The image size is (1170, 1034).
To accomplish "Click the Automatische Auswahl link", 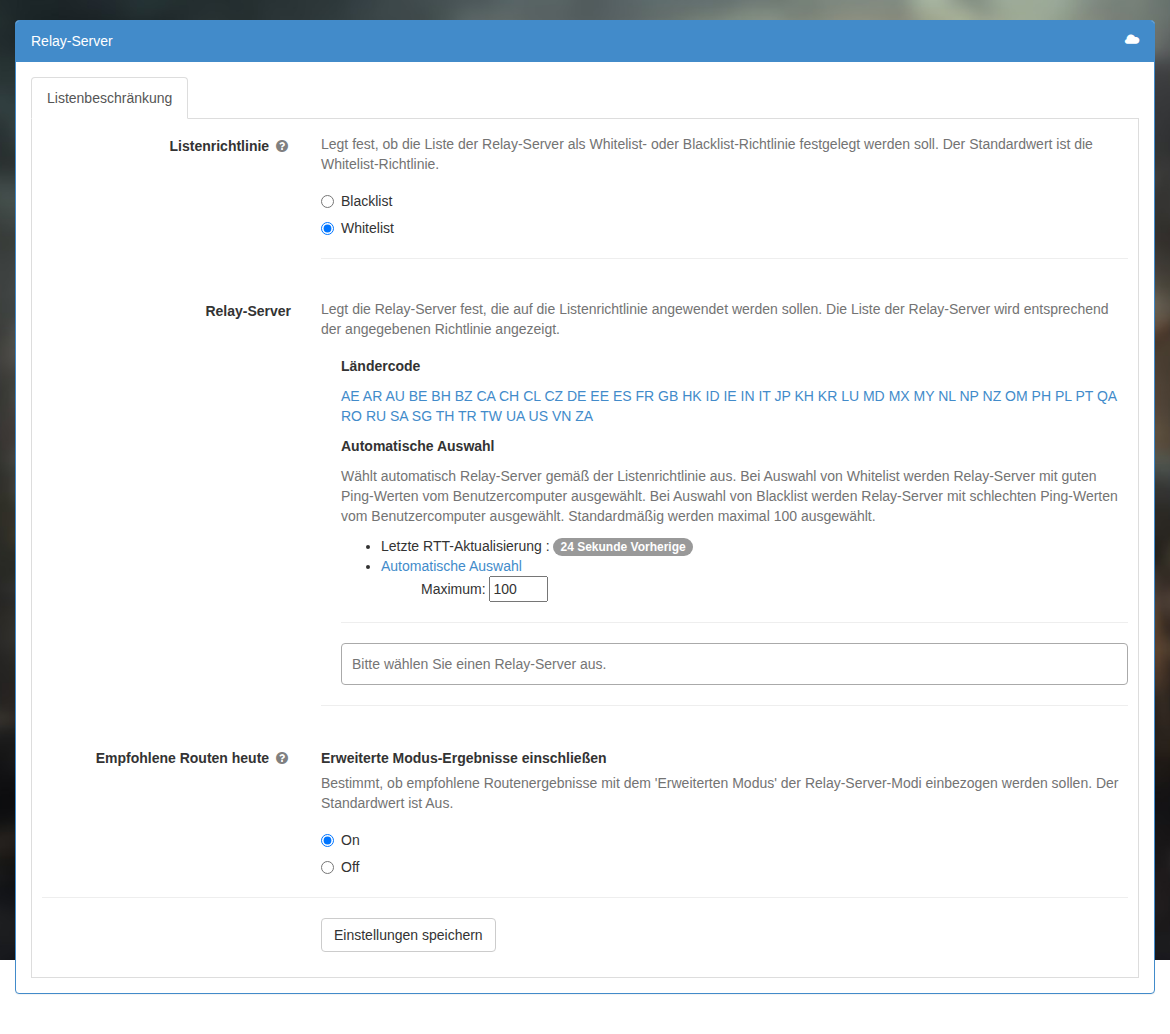I will 451,566.
